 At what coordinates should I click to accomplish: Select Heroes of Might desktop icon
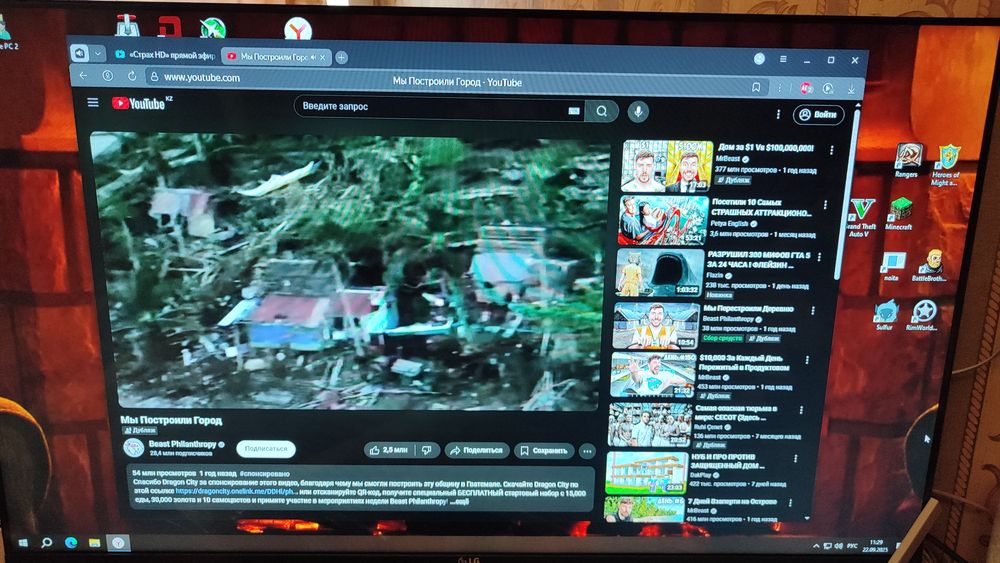pyautogui.click(x=947, y=165)
